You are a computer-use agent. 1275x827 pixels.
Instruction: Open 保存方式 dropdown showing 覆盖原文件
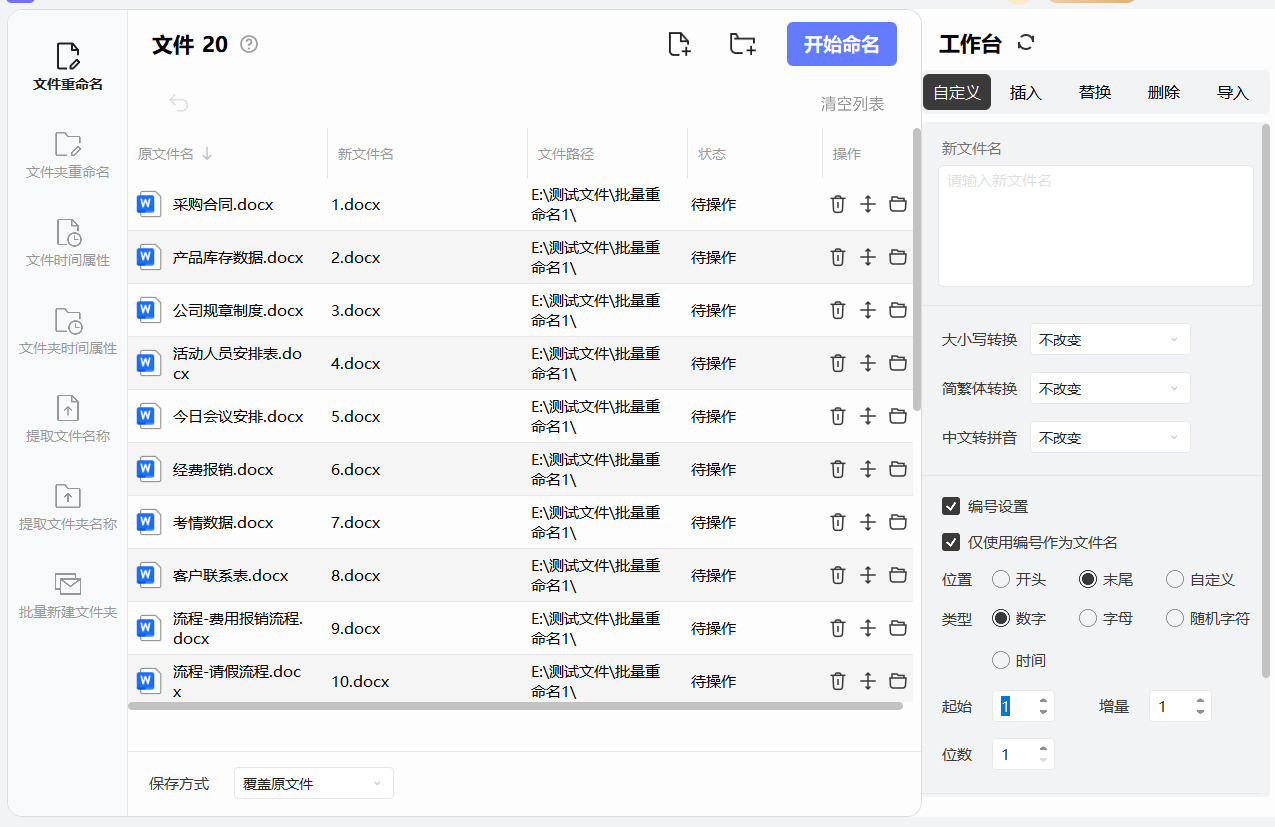click(x=313, y=783)
